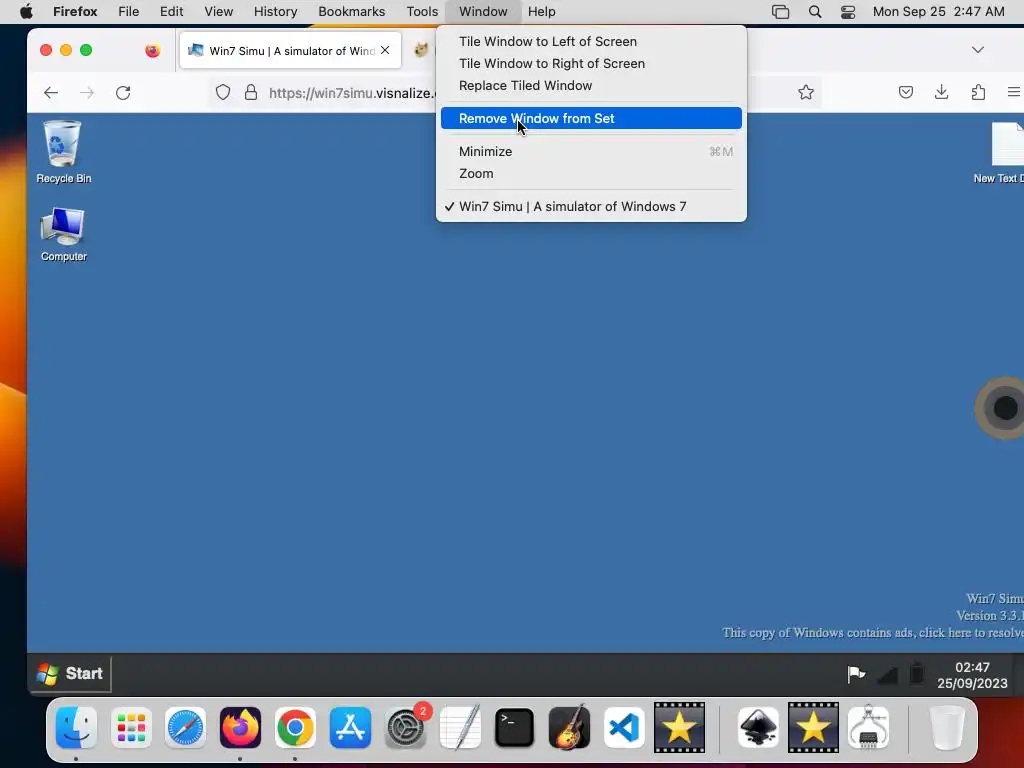The width and height of the screenshot is (1024, 768).
Task: Go back using Firefox back arrow
Action: (51, 93)
